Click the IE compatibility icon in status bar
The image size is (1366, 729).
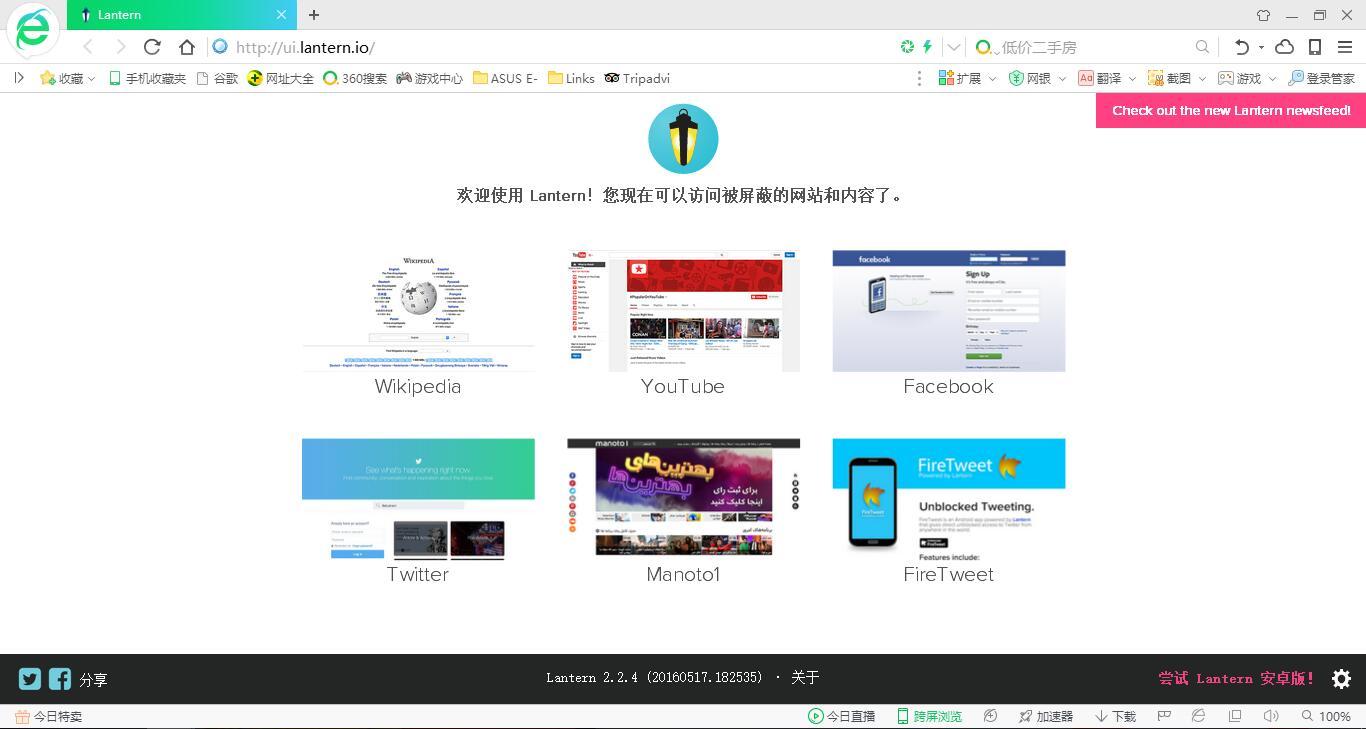(1198, 716)
